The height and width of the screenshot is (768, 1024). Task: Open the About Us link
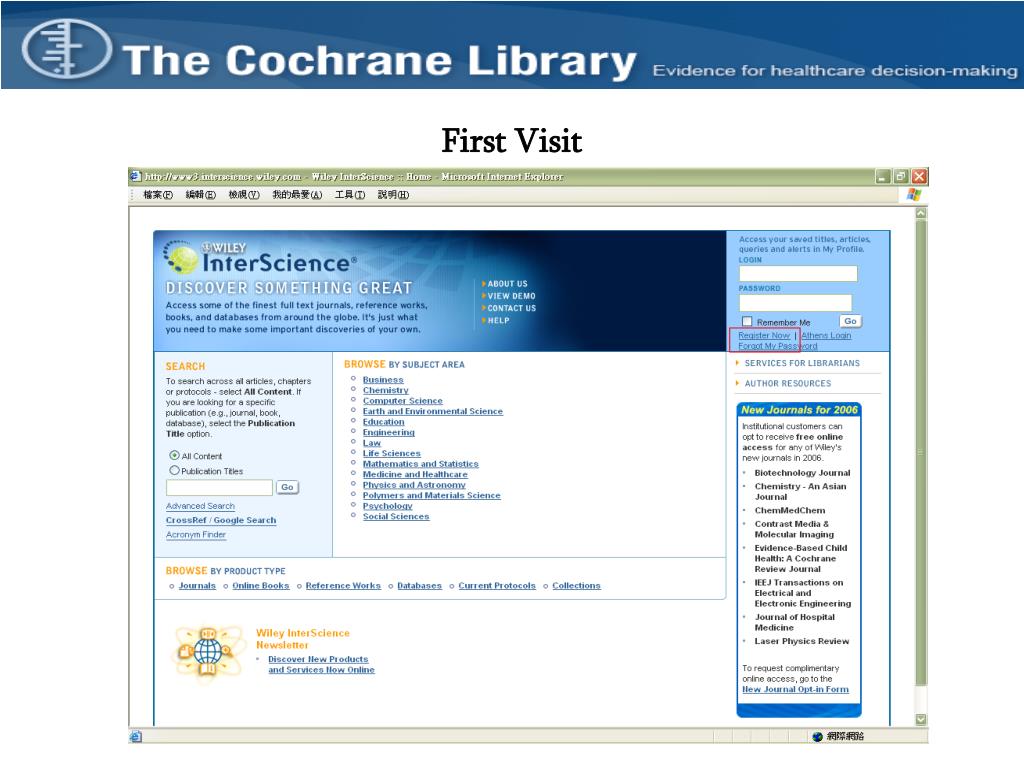click(507, 284)
